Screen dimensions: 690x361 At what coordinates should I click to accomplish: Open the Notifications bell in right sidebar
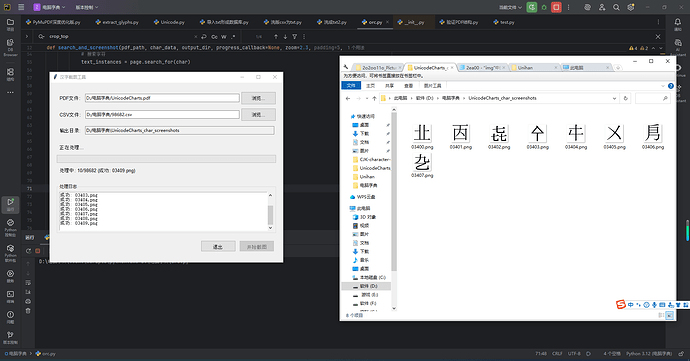(678, 22)
